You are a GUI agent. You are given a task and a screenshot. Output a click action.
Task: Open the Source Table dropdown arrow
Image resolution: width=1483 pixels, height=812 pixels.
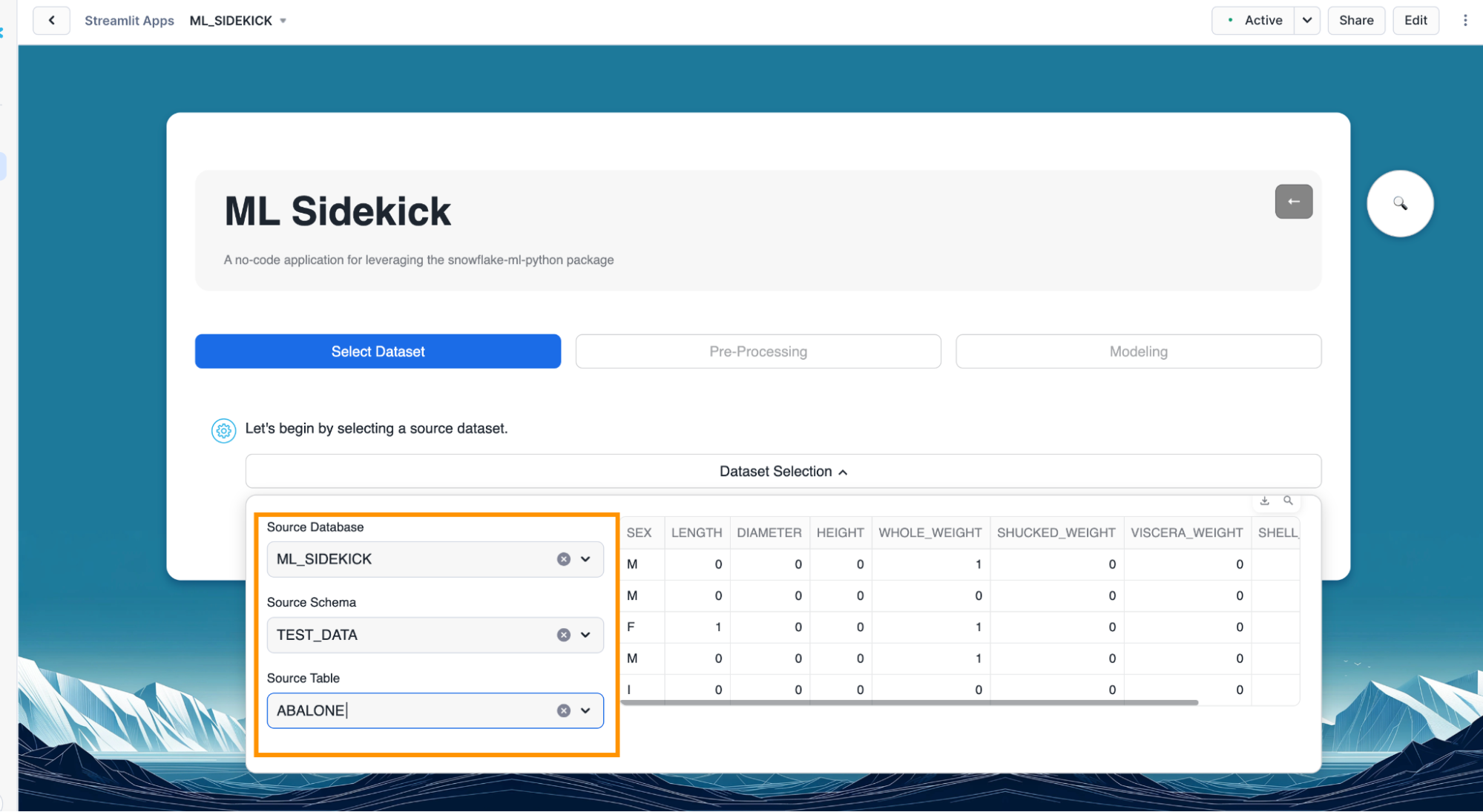pyautogui.click(x=585, y=710)
